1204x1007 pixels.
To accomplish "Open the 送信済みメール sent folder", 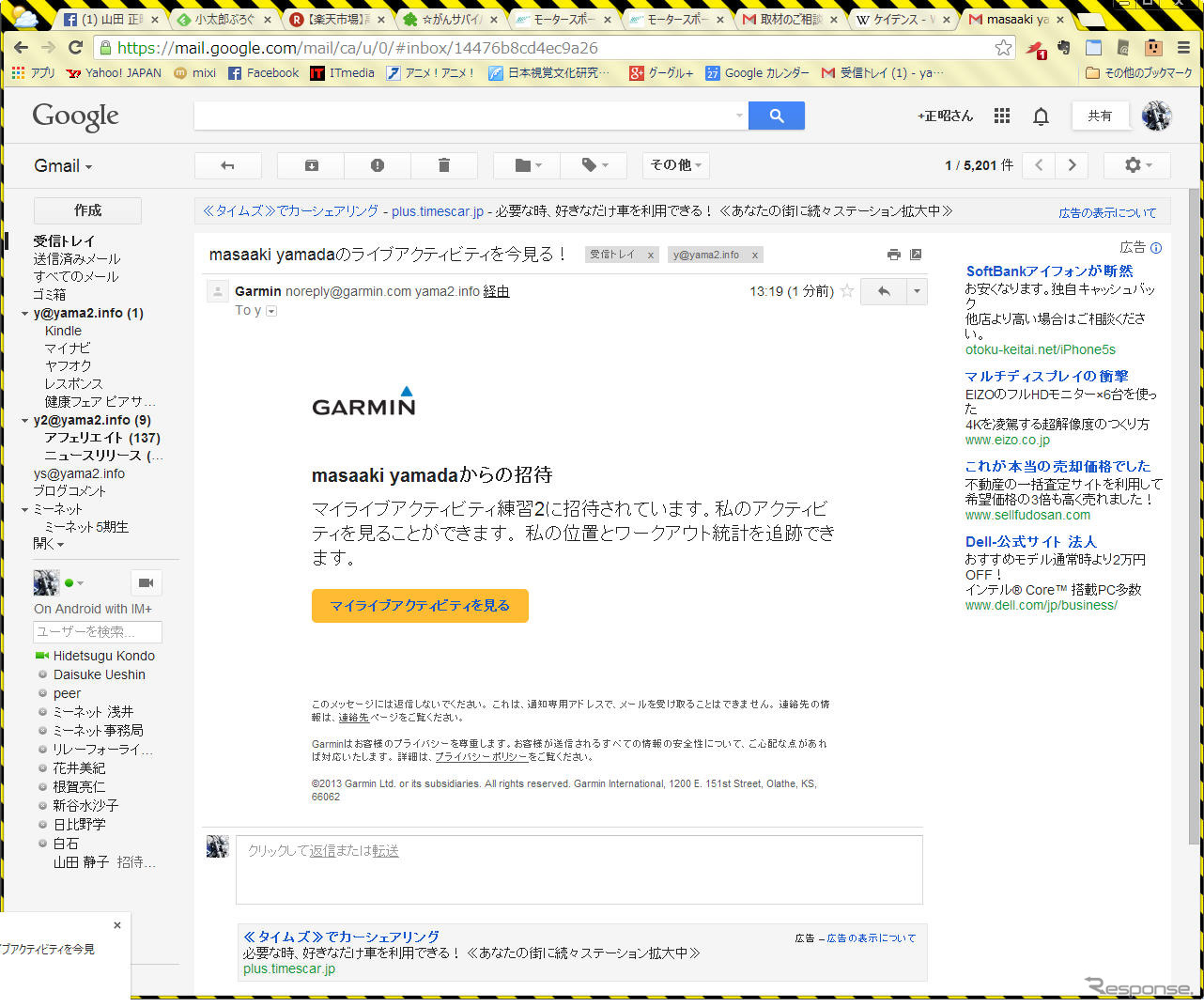I will (x=77, y=258).
